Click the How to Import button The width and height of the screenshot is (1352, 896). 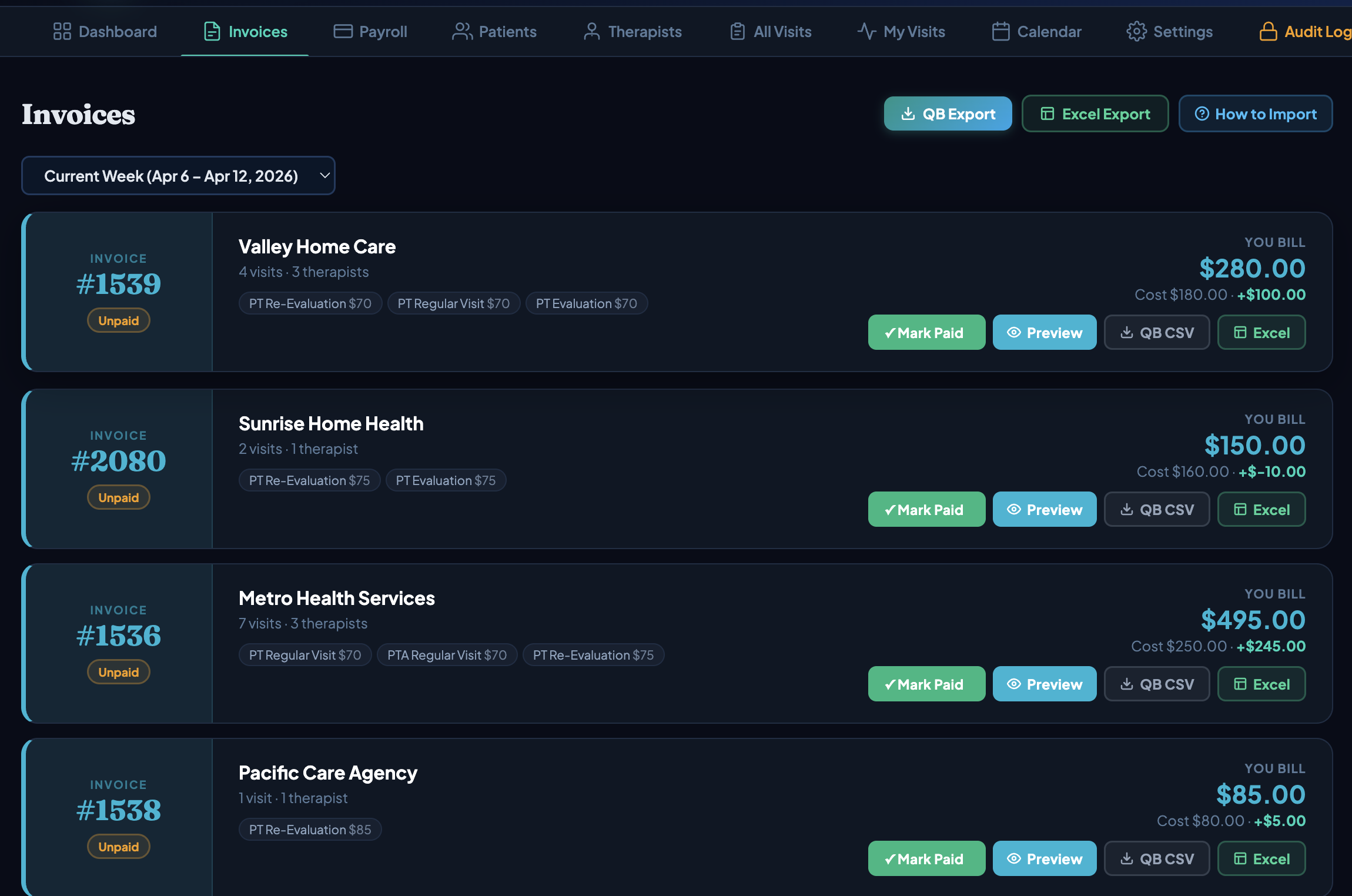tap(1256, 113)
